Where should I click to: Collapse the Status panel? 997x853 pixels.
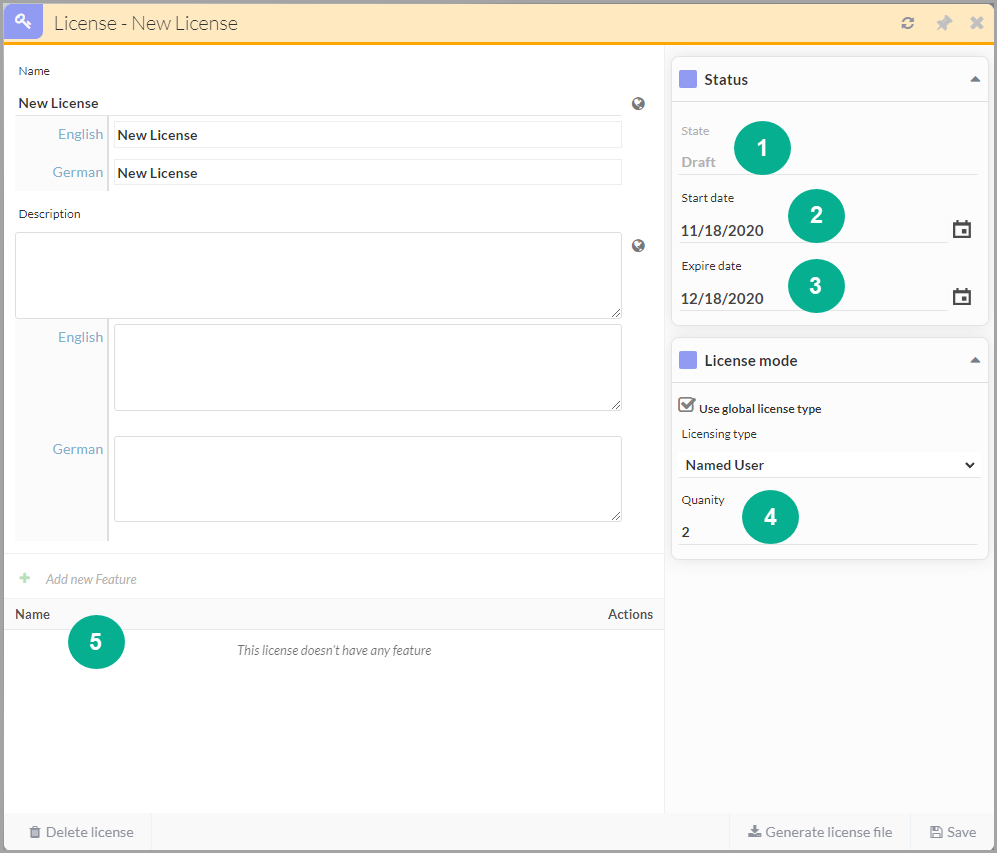975,79
